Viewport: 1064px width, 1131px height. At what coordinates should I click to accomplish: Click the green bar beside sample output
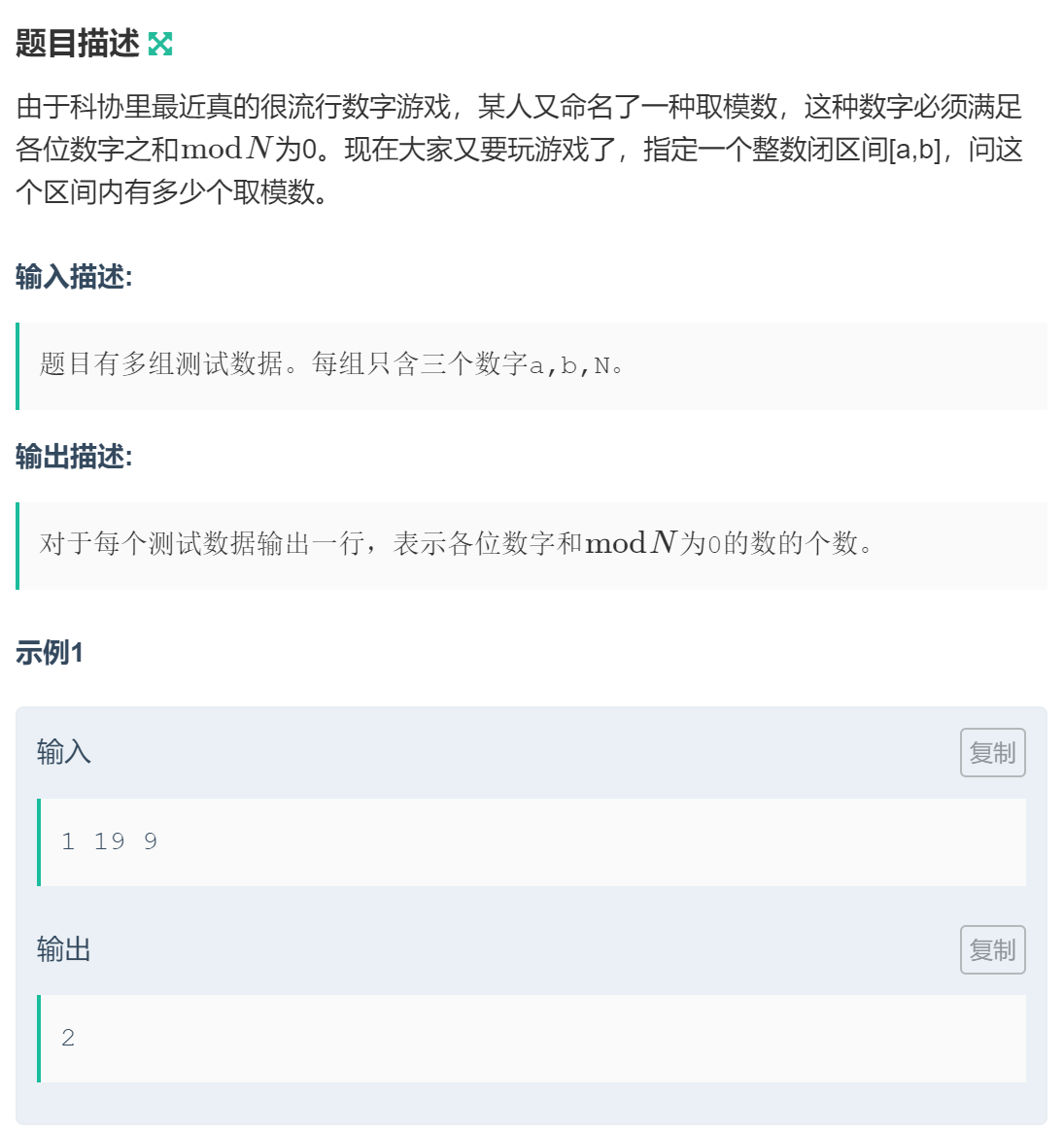click(39, 1039)
